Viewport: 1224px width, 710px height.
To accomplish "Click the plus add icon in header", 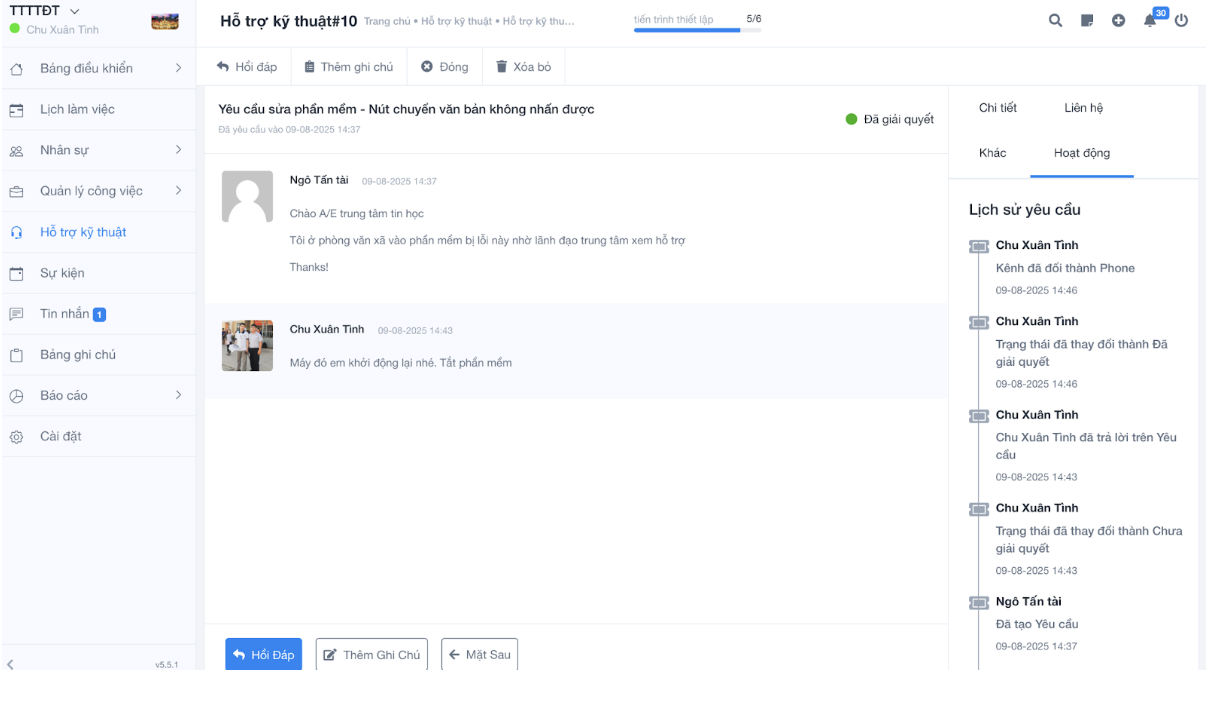I will [x=1118, y=20].
